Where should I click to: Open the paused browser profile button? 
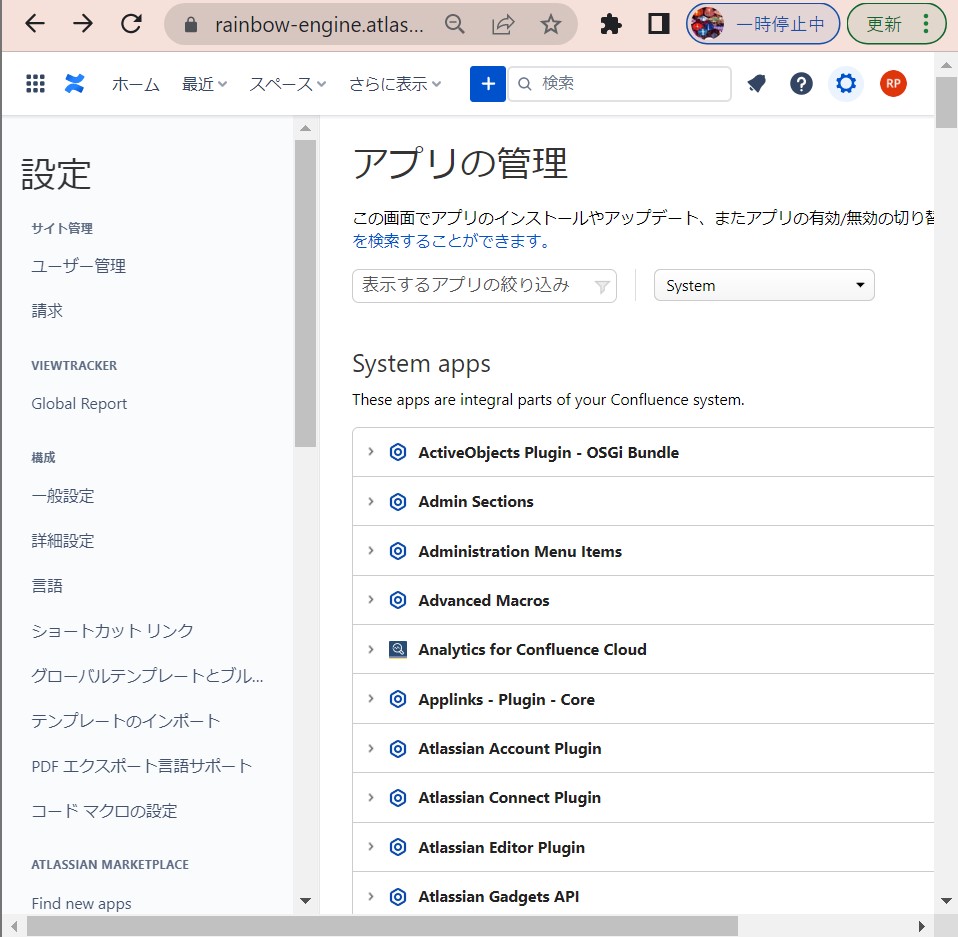click(762, 24)
